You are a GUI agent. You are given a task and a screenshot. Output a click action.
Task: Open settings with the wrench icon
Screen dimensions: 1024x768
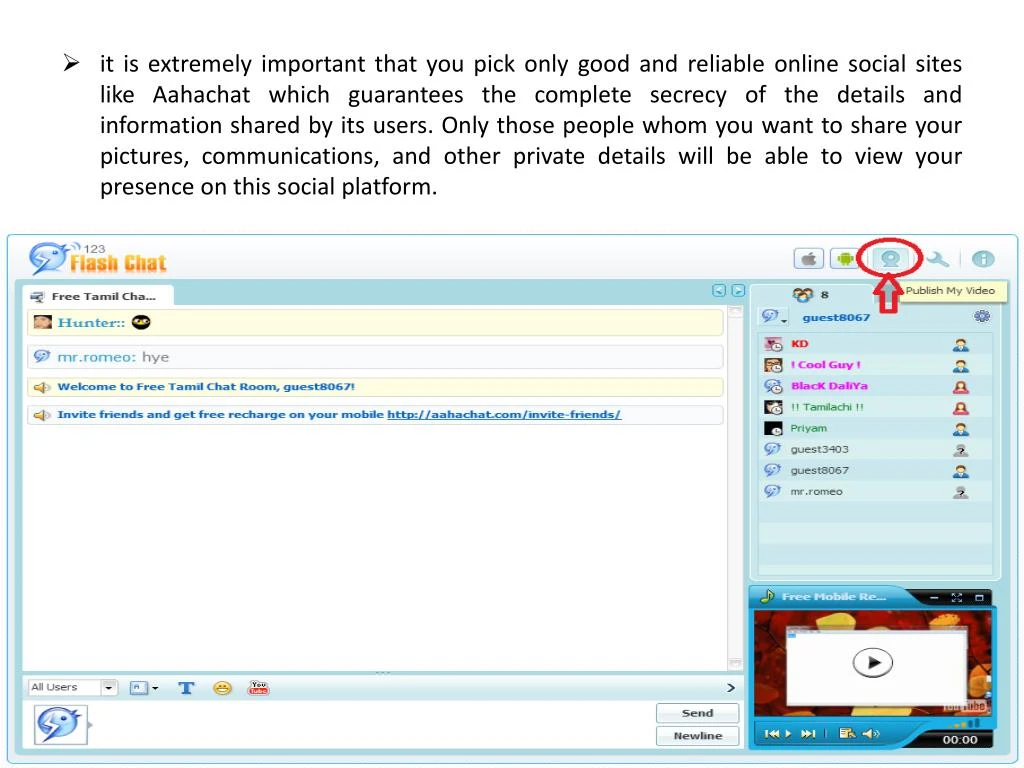click(x=937, y=259)
